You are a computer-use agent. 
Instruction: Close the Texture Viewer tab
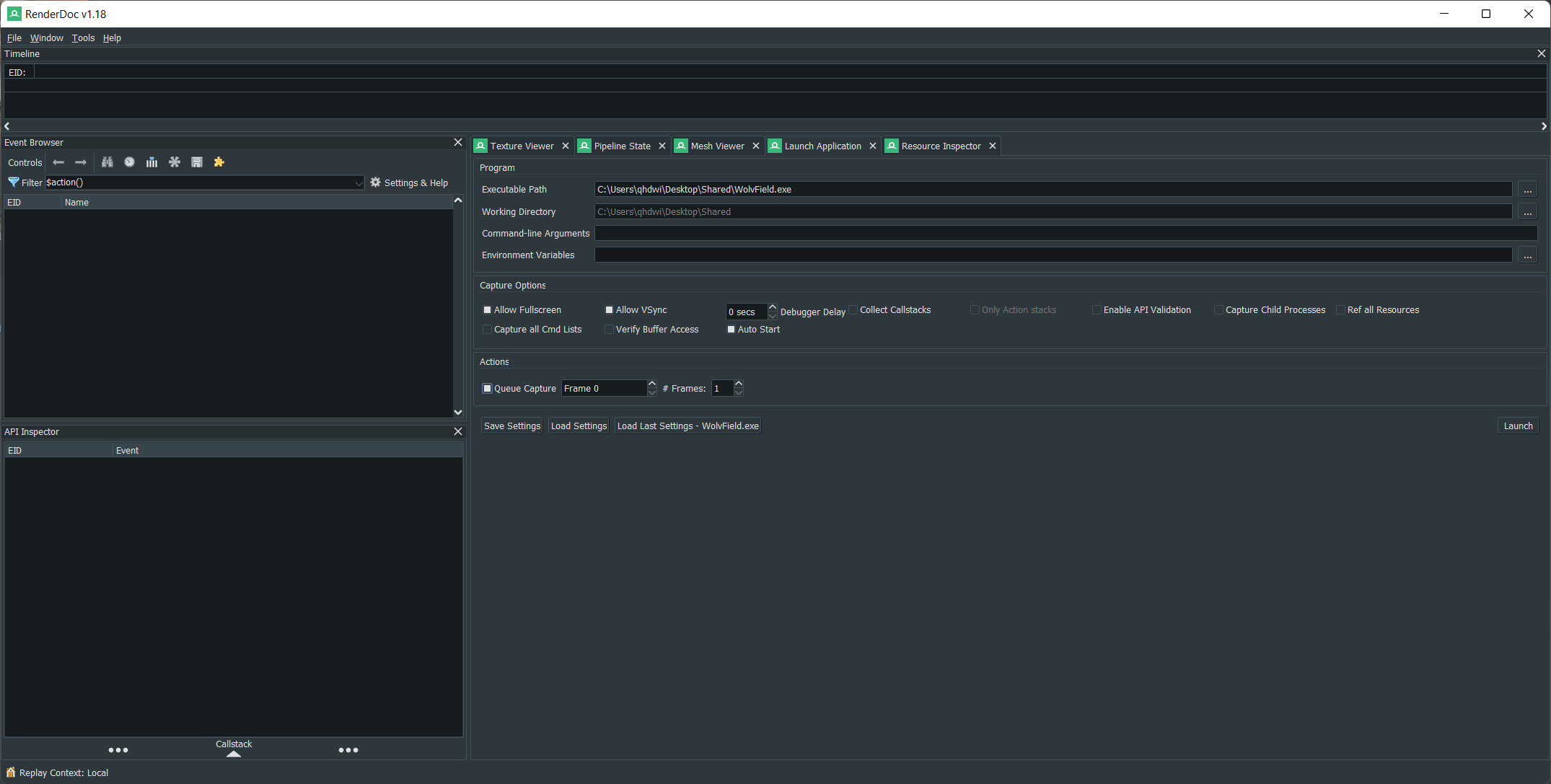(x=566, y=146)
